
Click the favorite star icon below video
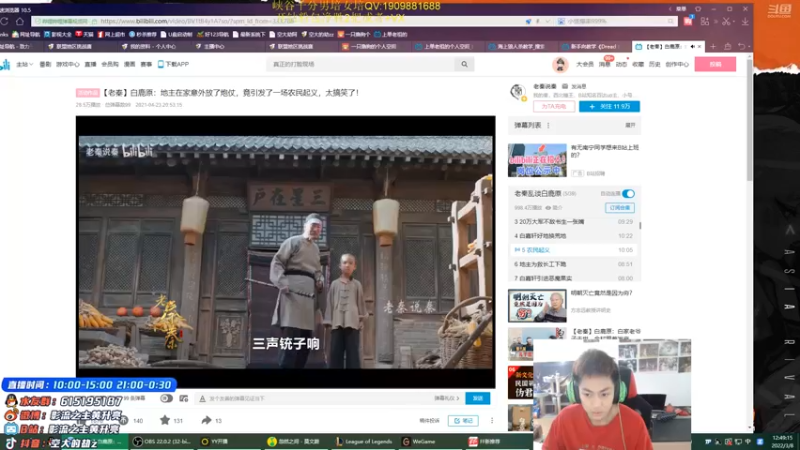pyautogui.click(x=165, y=420)
